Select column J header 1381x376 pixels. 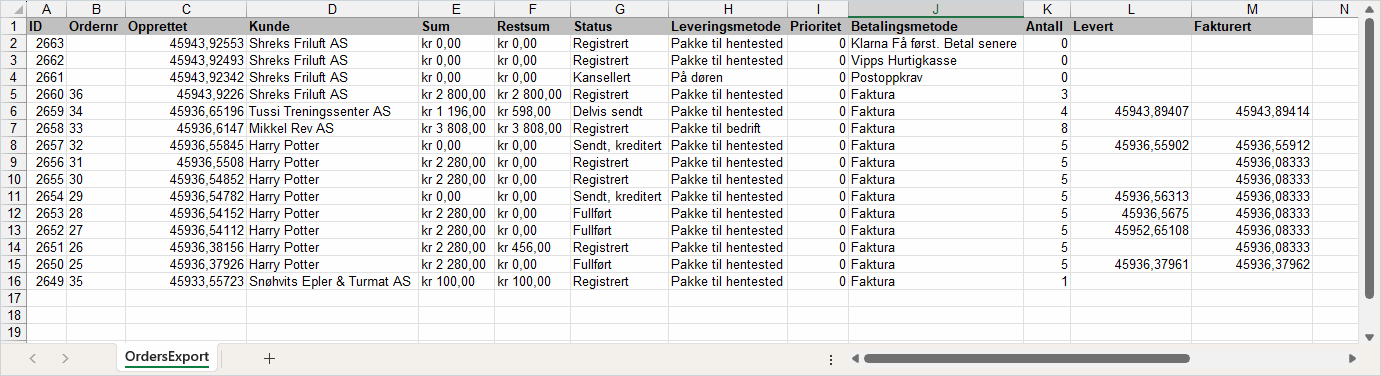pyautogui.click(x=936, y=9)
